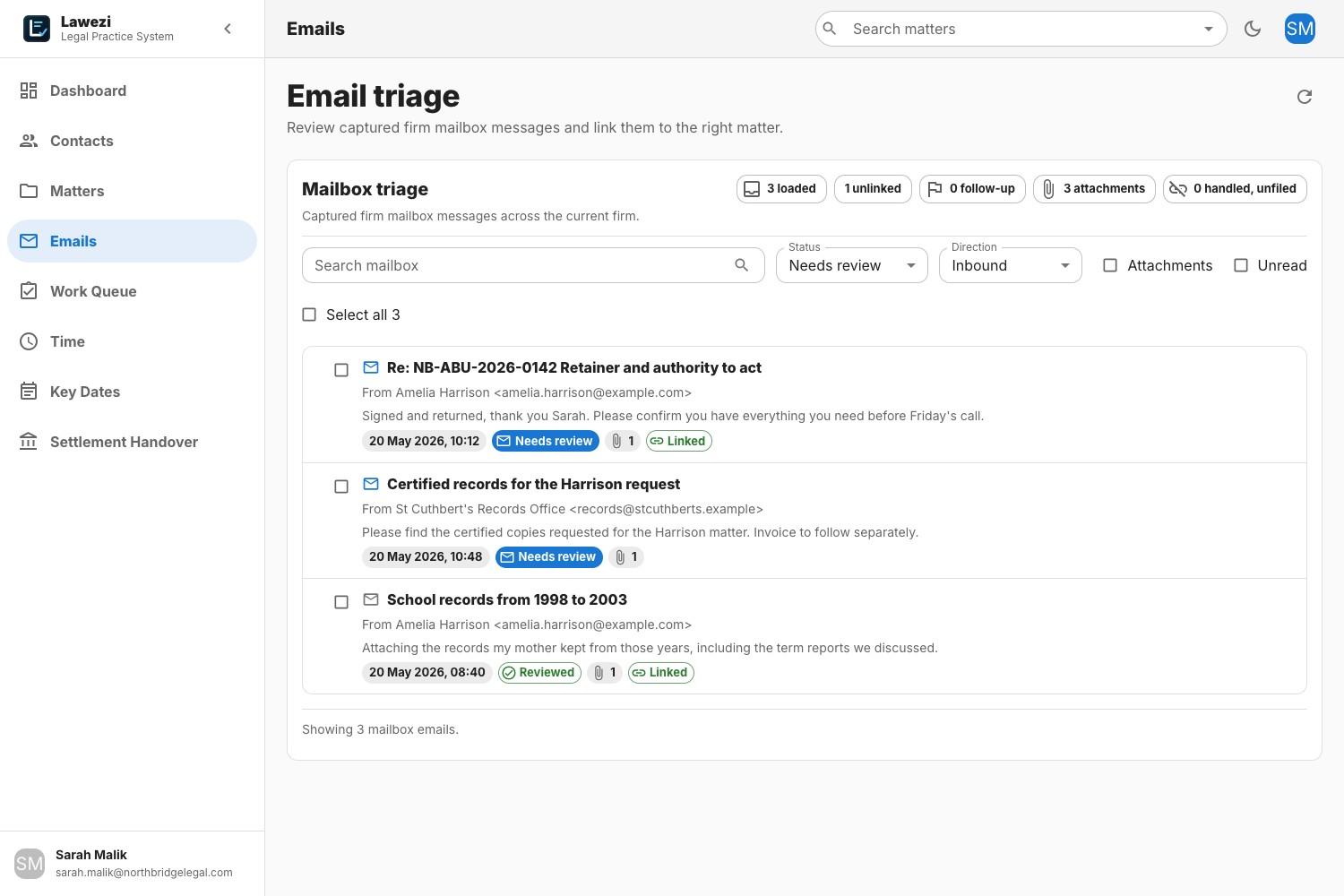The height and width of the screenshot is (896, 1344).
Task: Open the Direction Inbound dropdown
Action: point(1011,265)
